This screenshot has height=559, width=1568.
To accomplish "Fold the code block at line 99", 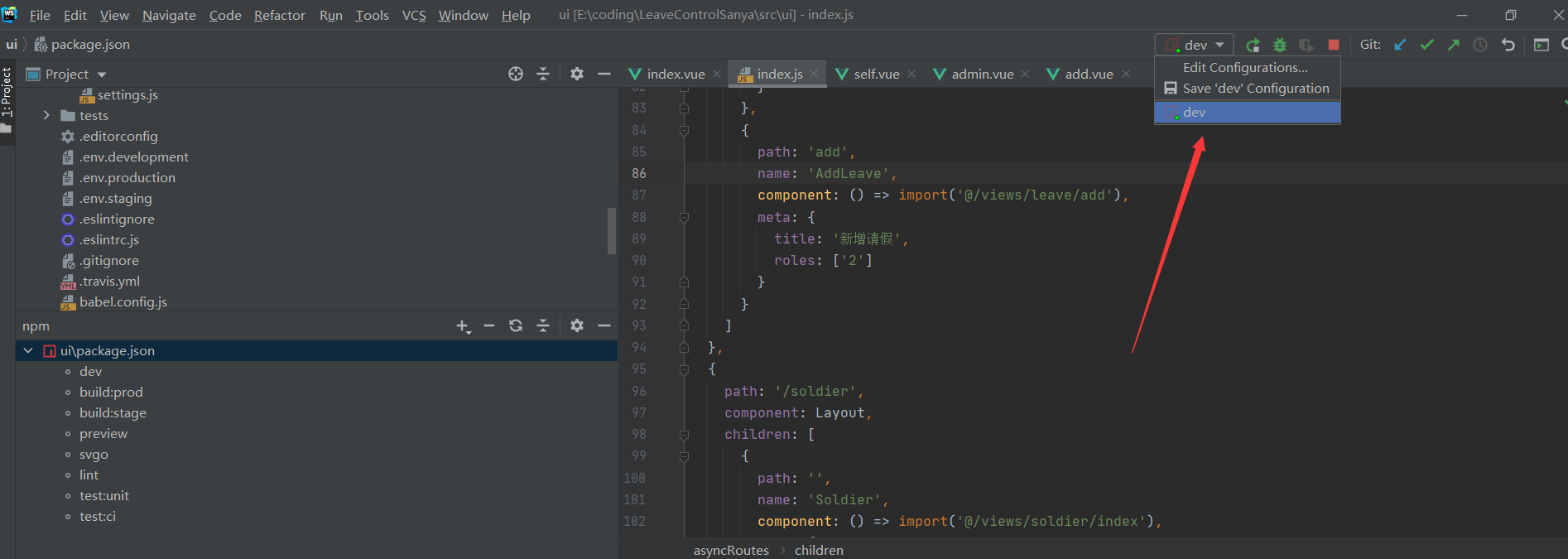I will tap(684, 455).
